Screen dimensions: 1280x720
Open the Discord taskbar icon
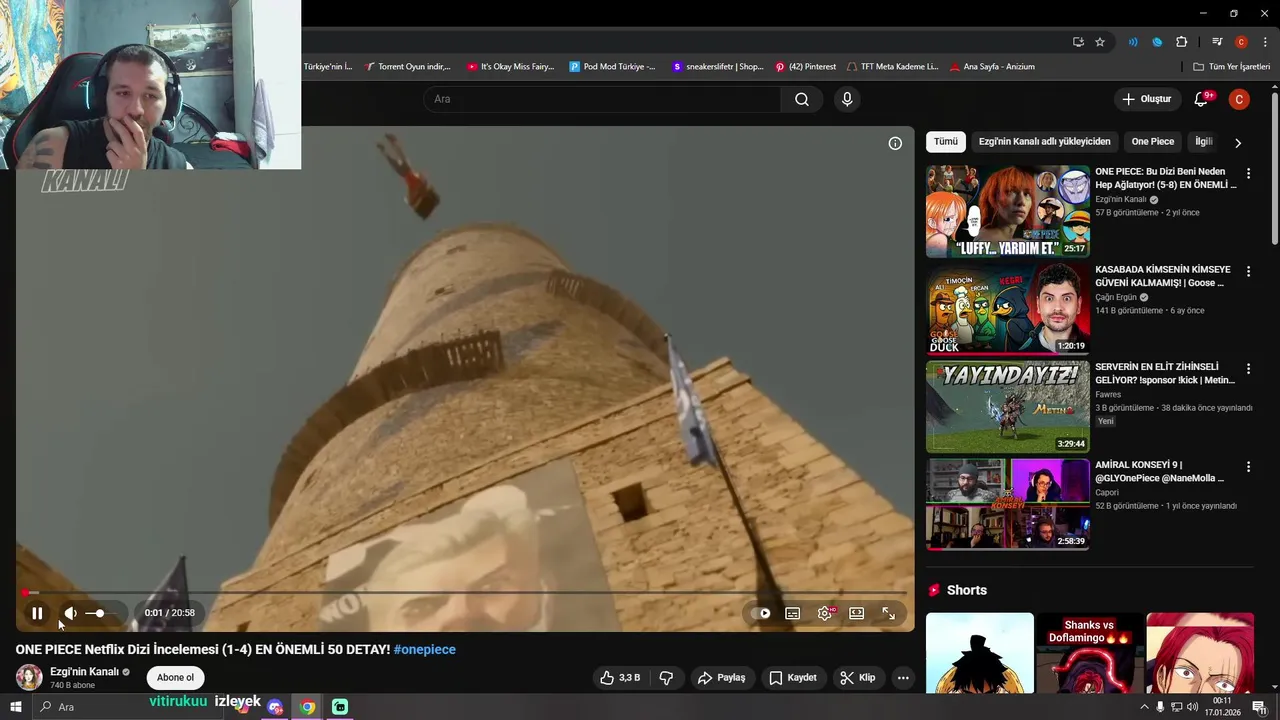coord(276,707)
